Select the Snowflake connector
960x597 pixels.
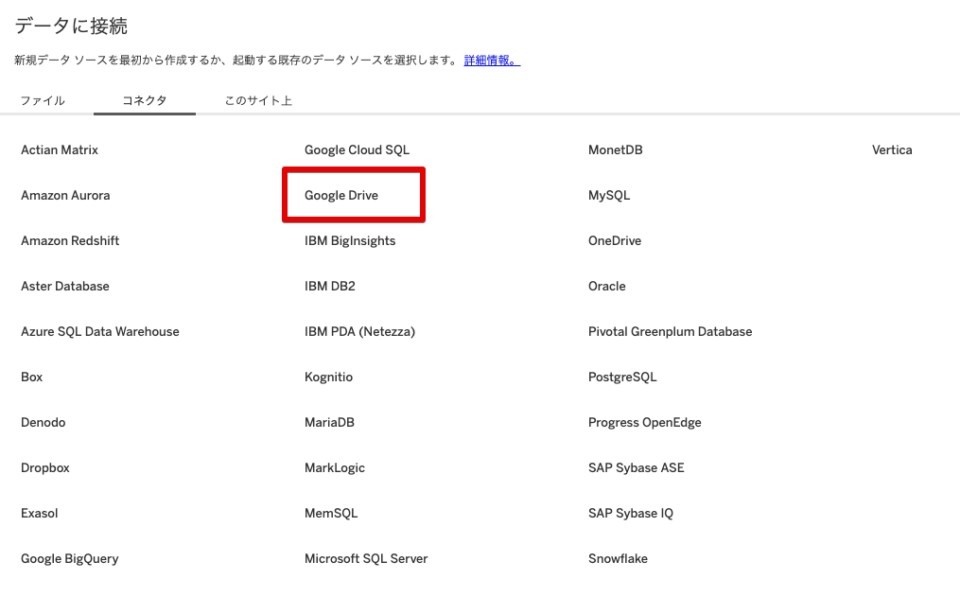click(x=617, y=558)
